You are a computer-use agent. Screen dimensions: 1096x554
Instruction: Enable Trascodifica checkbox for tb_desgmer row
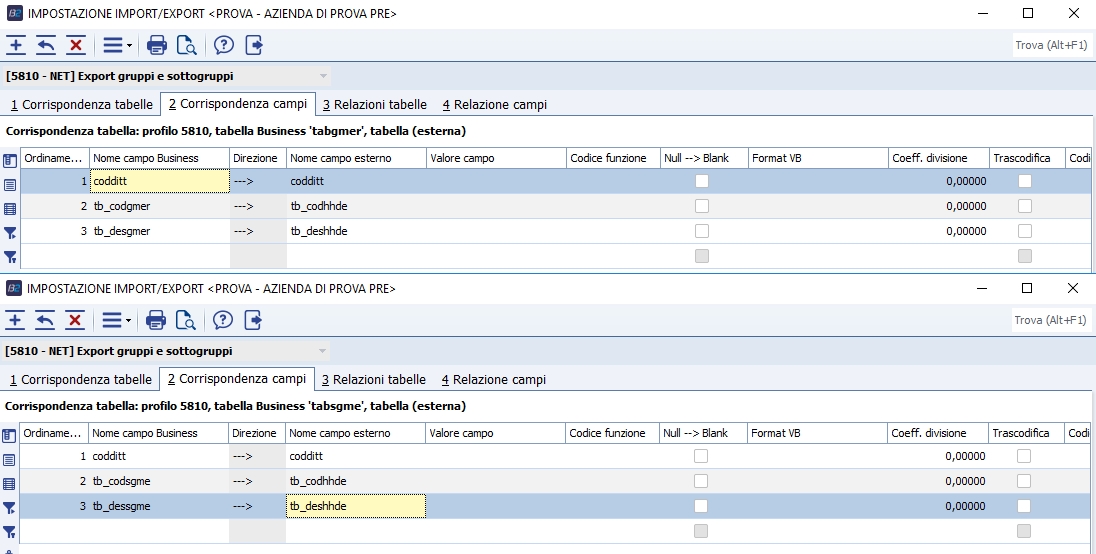point(1024,231)
